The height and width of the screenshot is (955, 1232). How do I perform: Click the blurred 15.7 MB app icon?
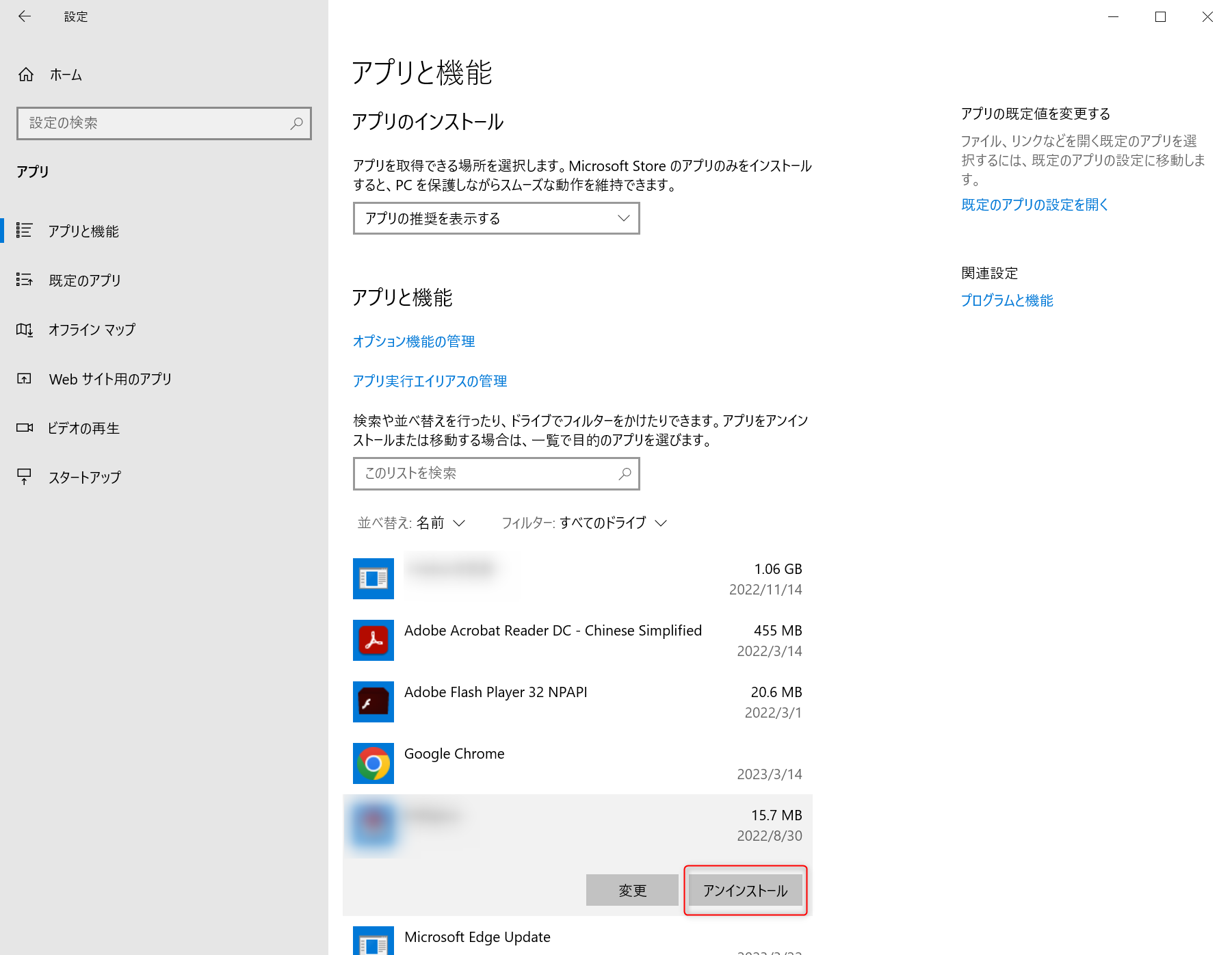pyautogui.click(x=373, y=825)
